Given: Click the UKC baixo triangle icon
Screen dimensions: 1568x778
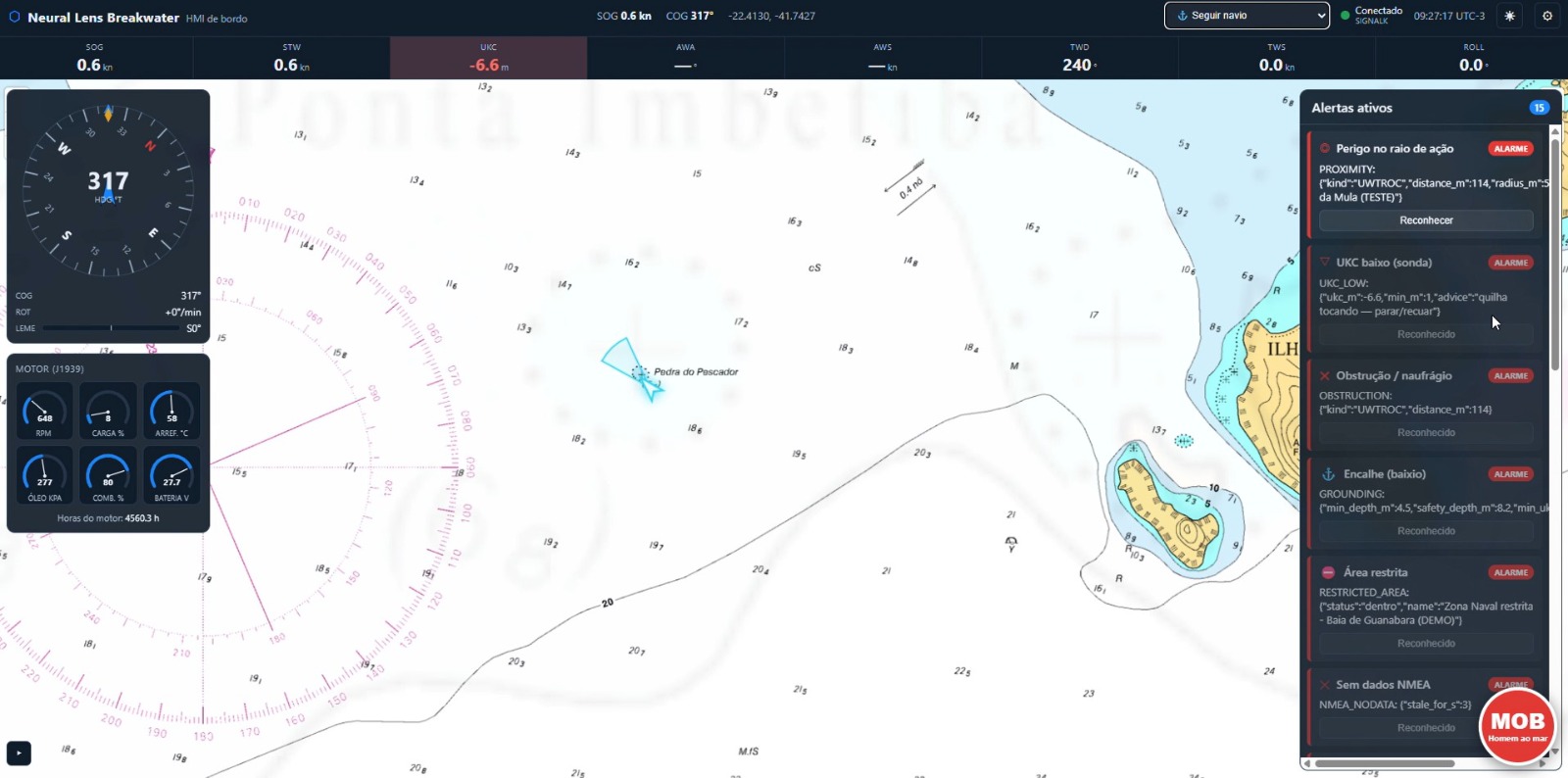Looking at the screenshot, I should pos(1325,263).
